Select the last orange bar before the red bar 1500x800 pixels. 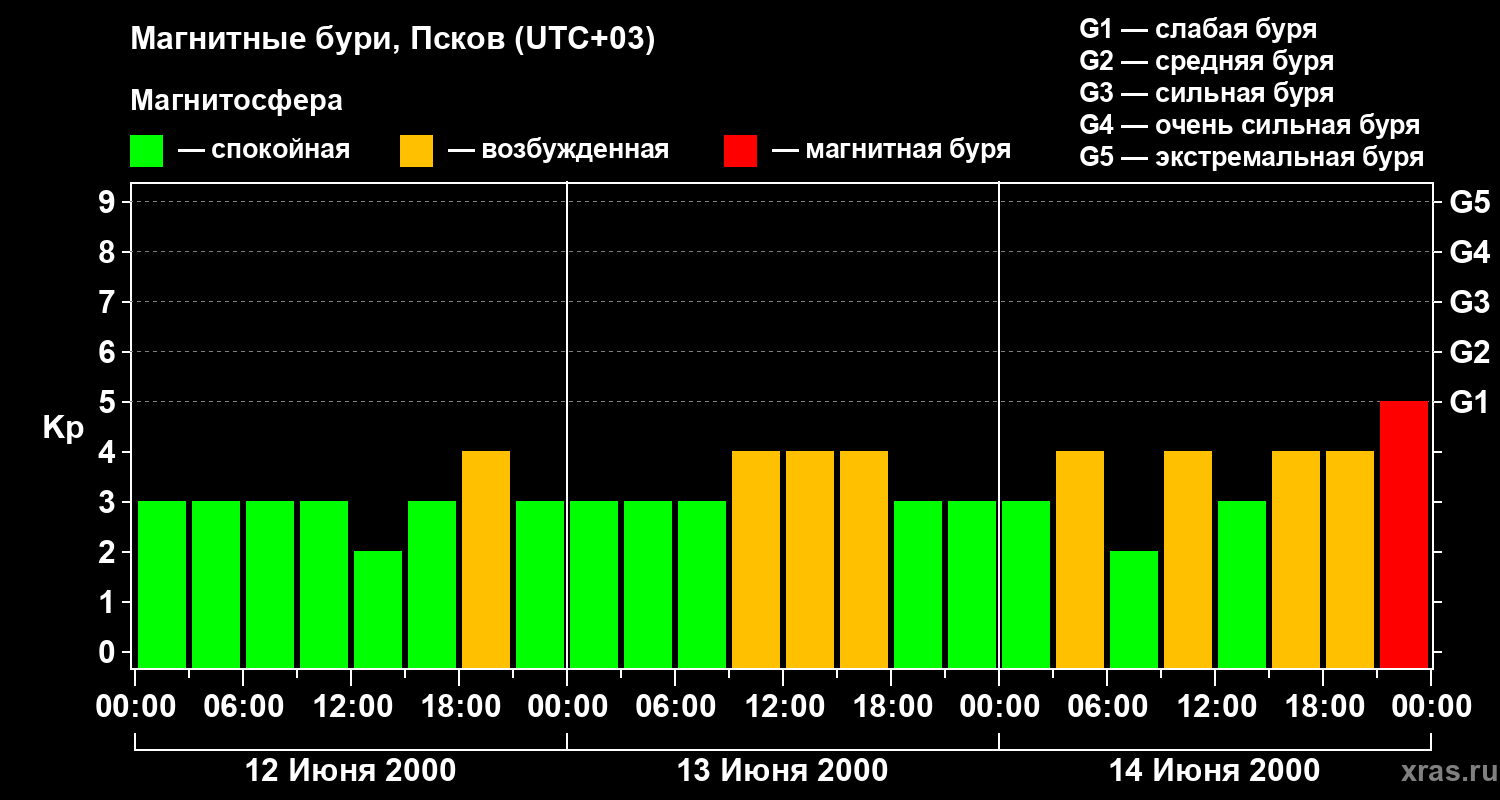(x=1350, y=559)
